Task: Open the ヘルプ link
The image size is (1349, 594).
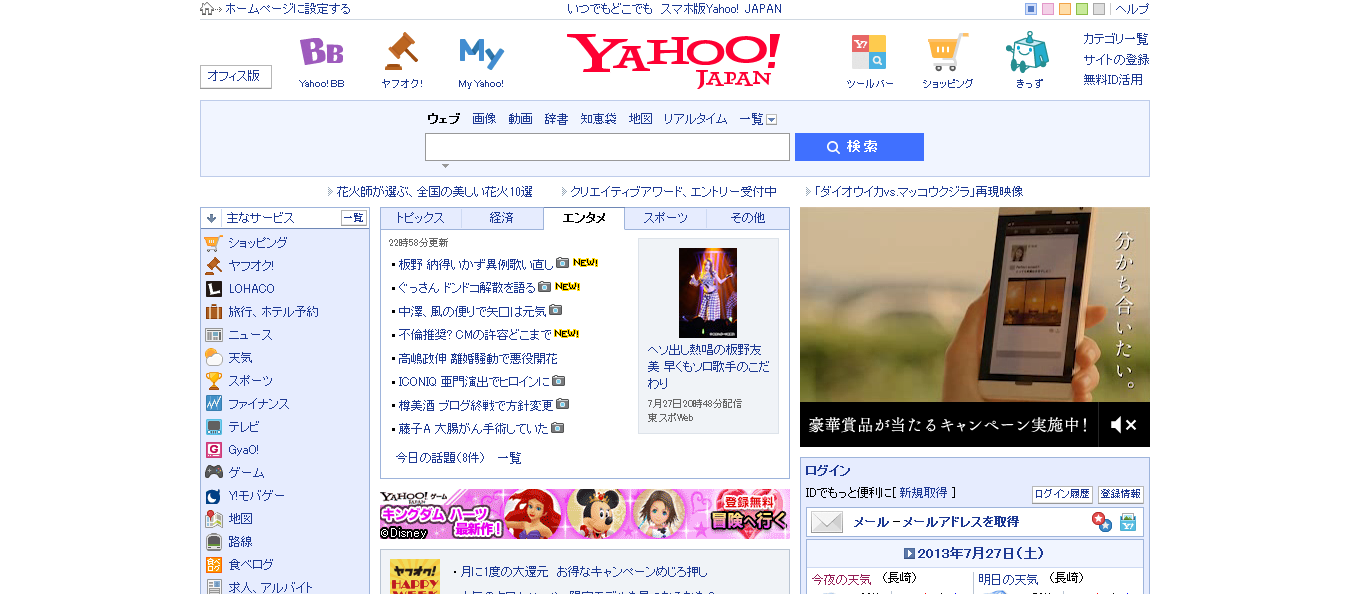Action: [x=1132, y=9]
